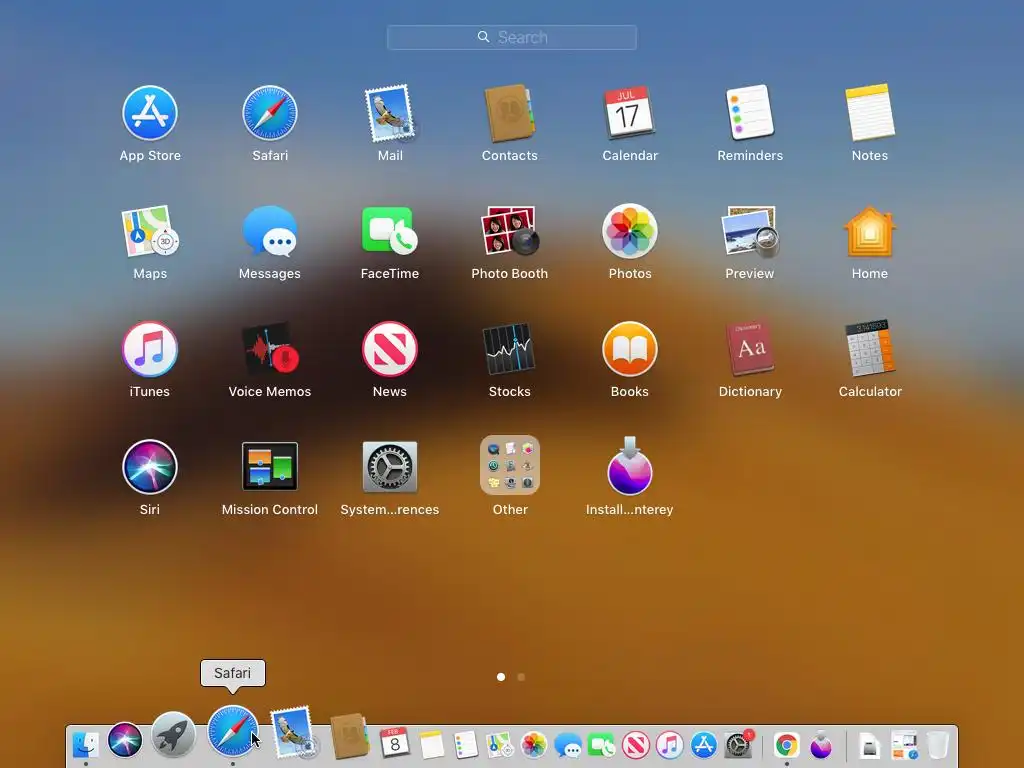
Task: Click the Launchpad Search field
Action: tap(512, 37)
